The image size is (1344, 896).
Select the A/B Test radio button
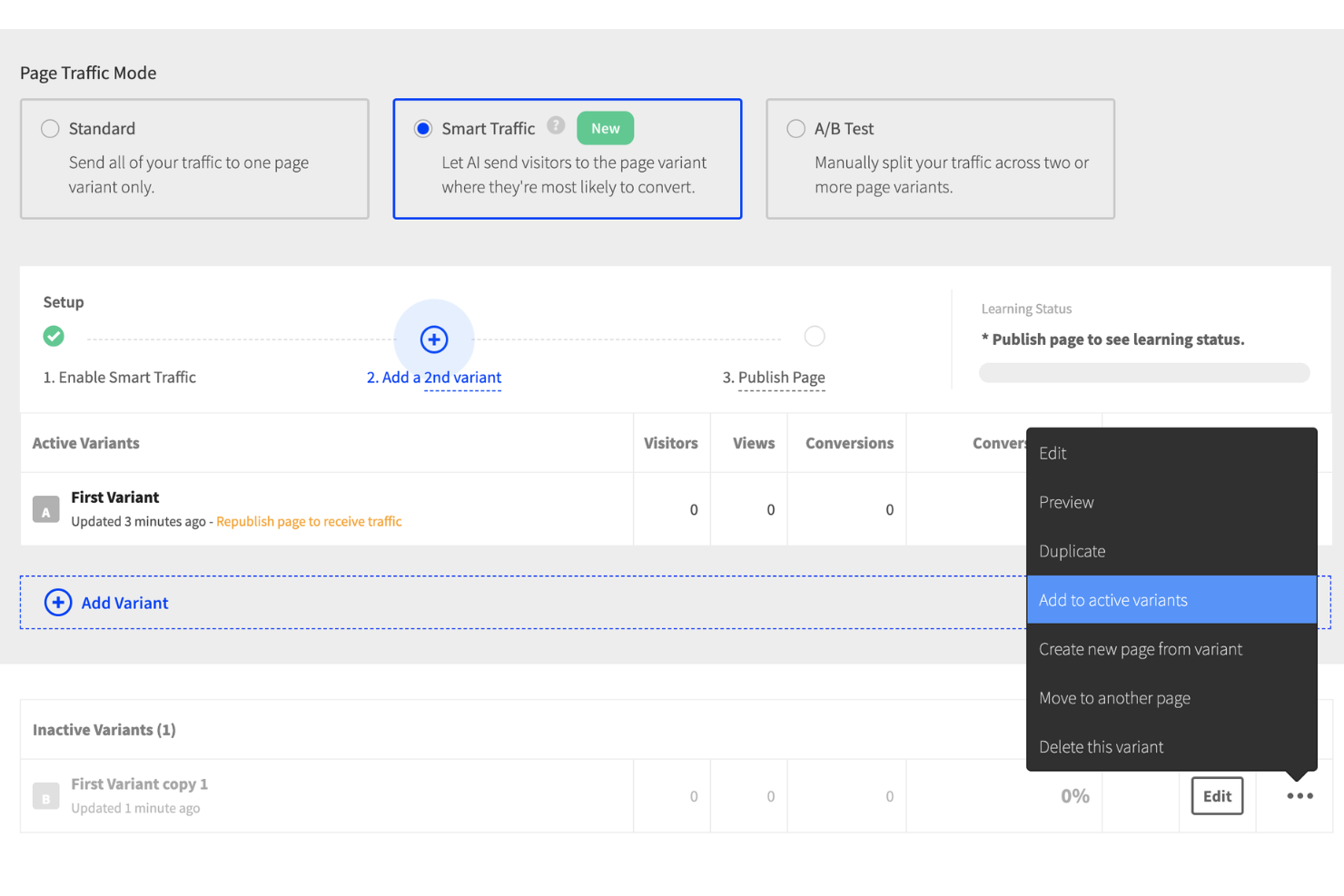pos(796,128)
